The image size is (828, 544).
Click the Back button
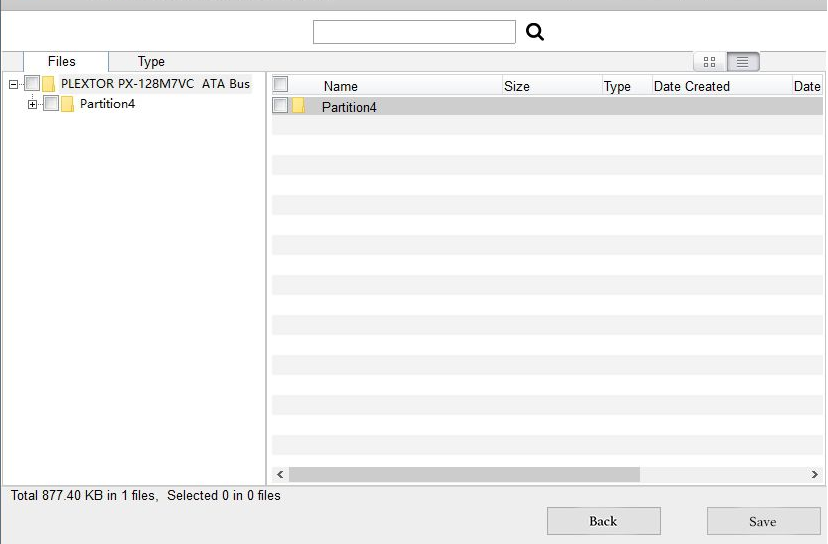click(x=604, y=521)
